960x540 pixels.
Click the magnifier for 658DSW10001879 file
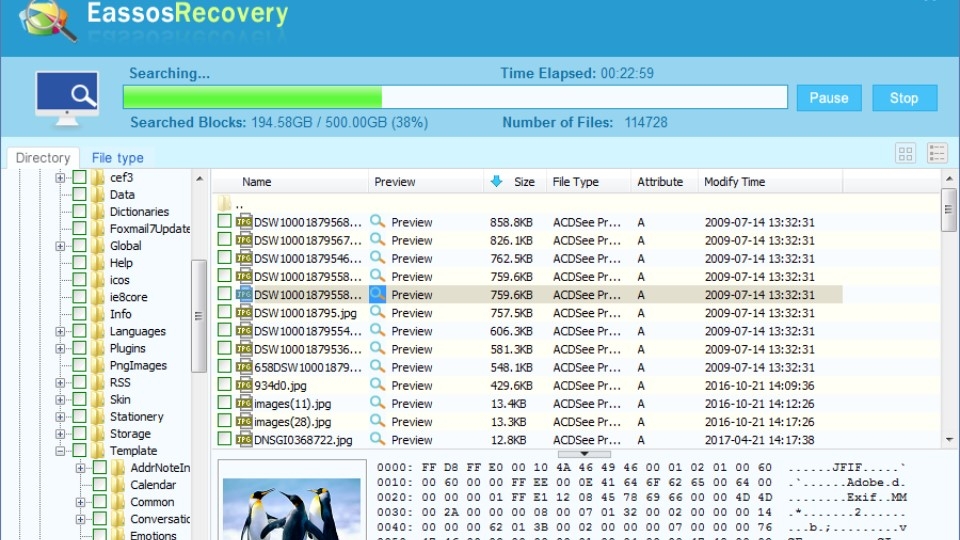point(377,367)
